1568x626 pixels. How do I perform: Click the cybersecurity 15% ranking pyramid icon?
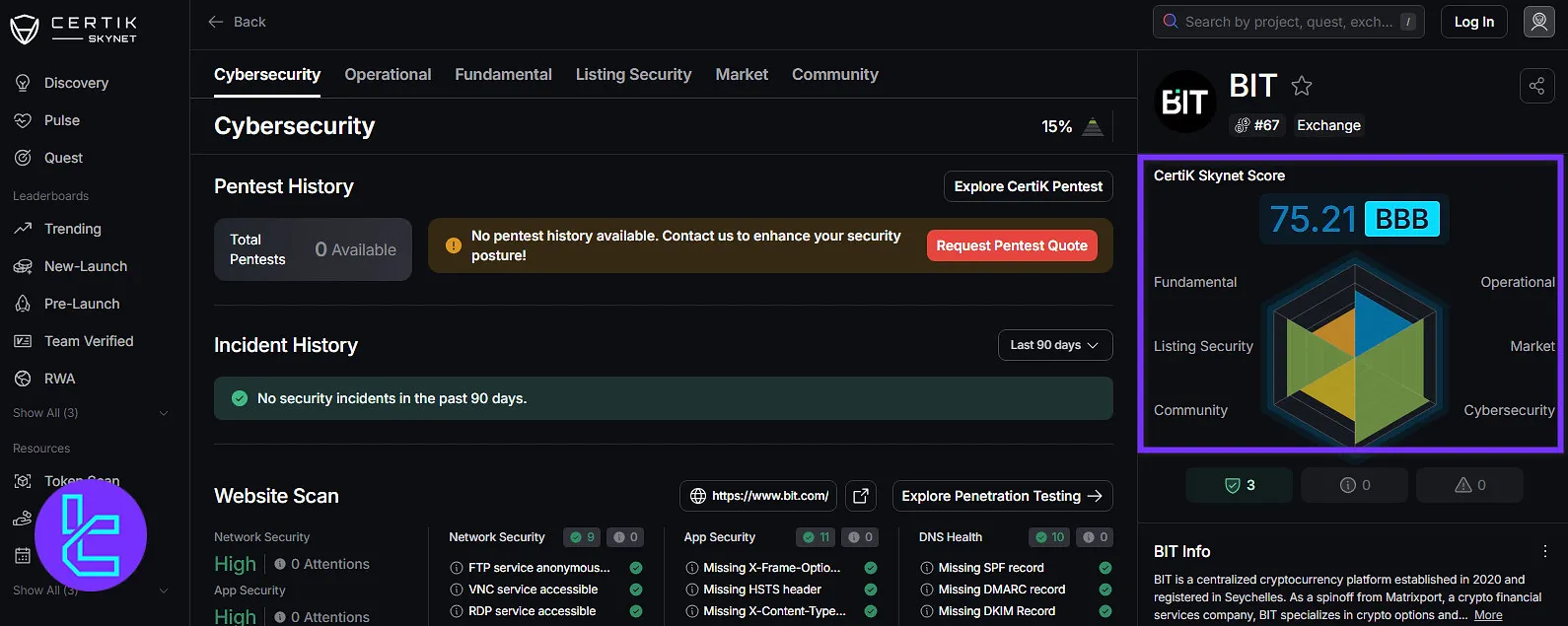pos(1093,126)
